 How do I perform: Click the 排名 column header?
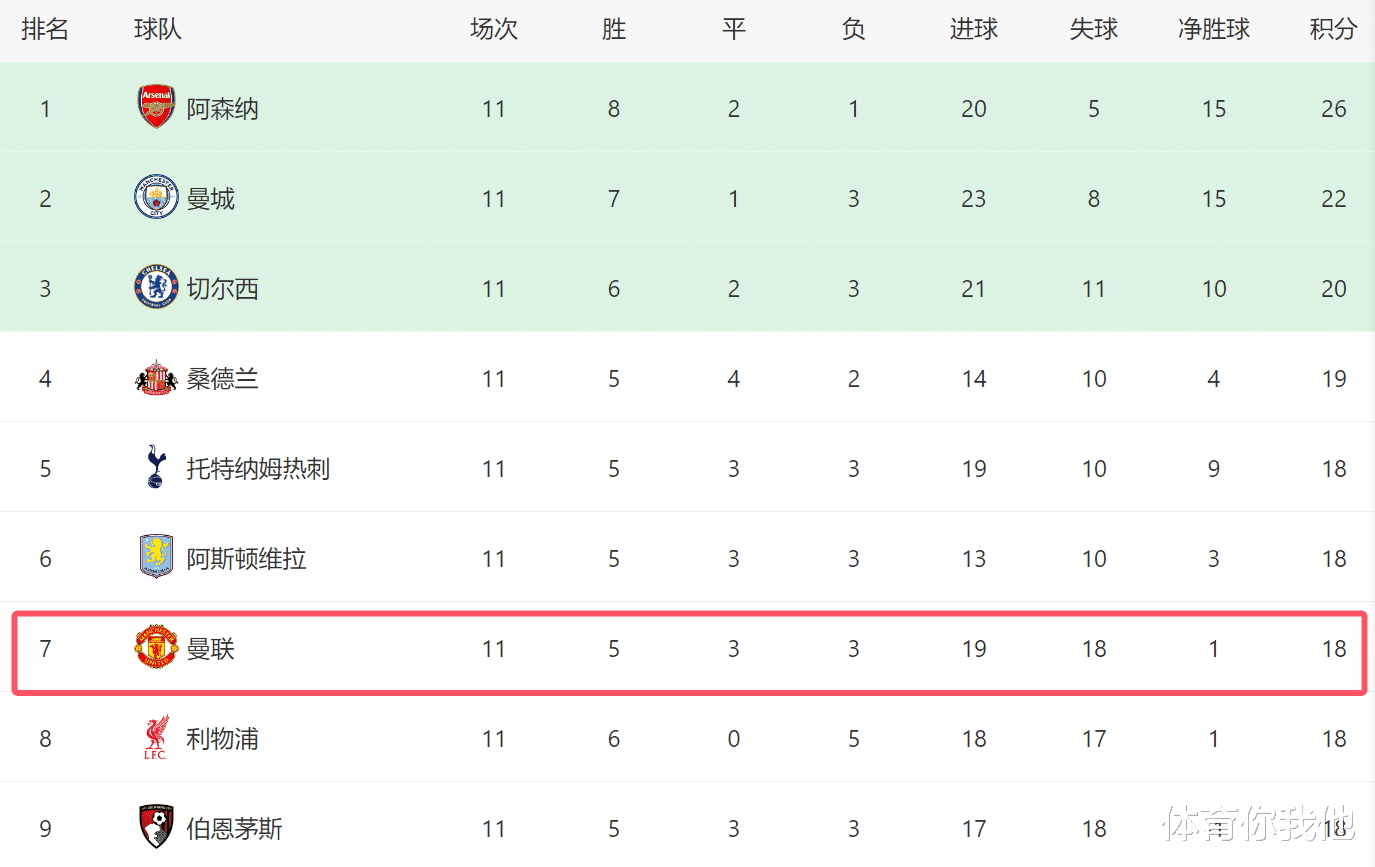point(45,30)
